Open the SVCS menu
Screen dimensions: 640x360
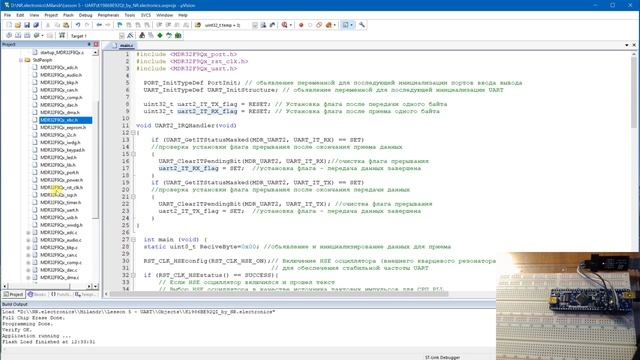click(x=146, y=15)
